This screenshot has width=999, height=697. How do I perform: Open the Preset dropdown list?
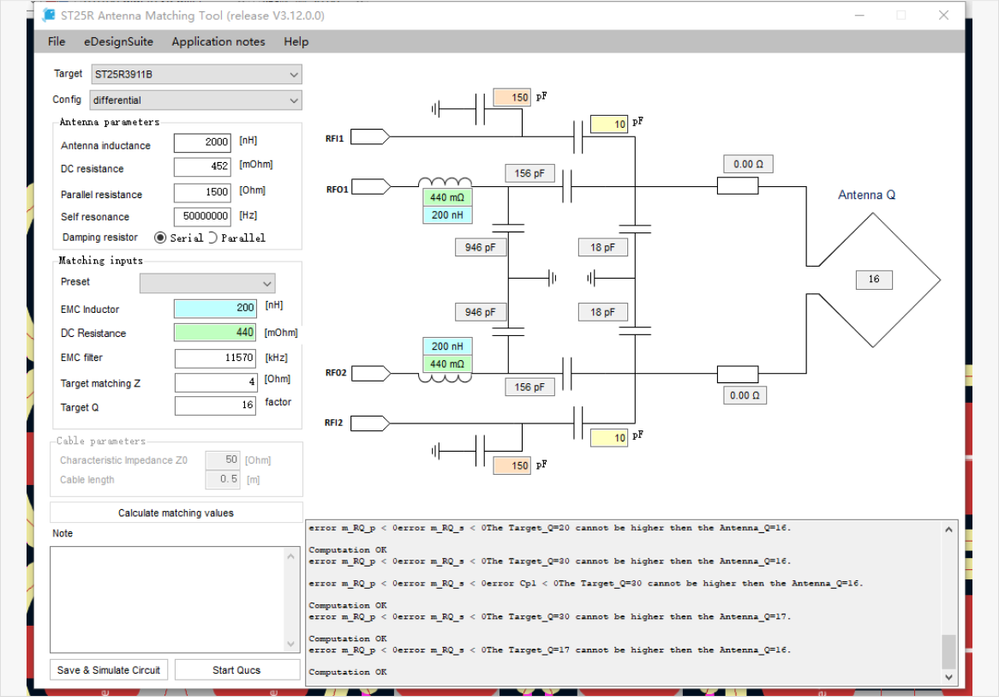pyautogui.click(x=207, y=283)
